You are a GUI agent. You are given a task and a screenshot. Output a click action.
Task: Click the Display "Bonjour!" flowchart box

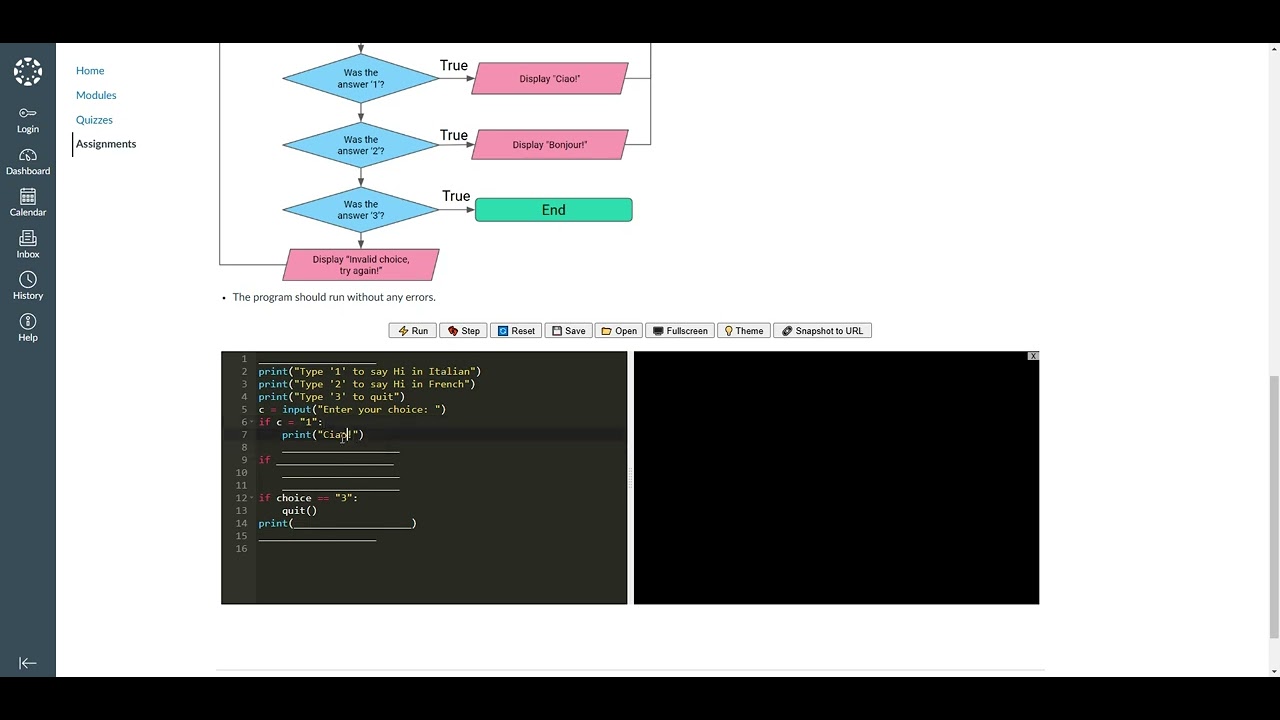coord(550,145)
